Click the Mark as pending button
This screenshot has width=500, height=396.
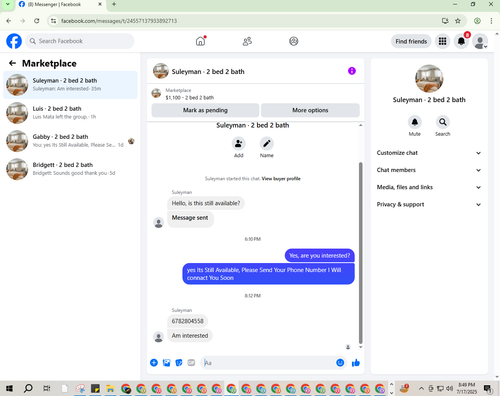[x=205, y=110]
